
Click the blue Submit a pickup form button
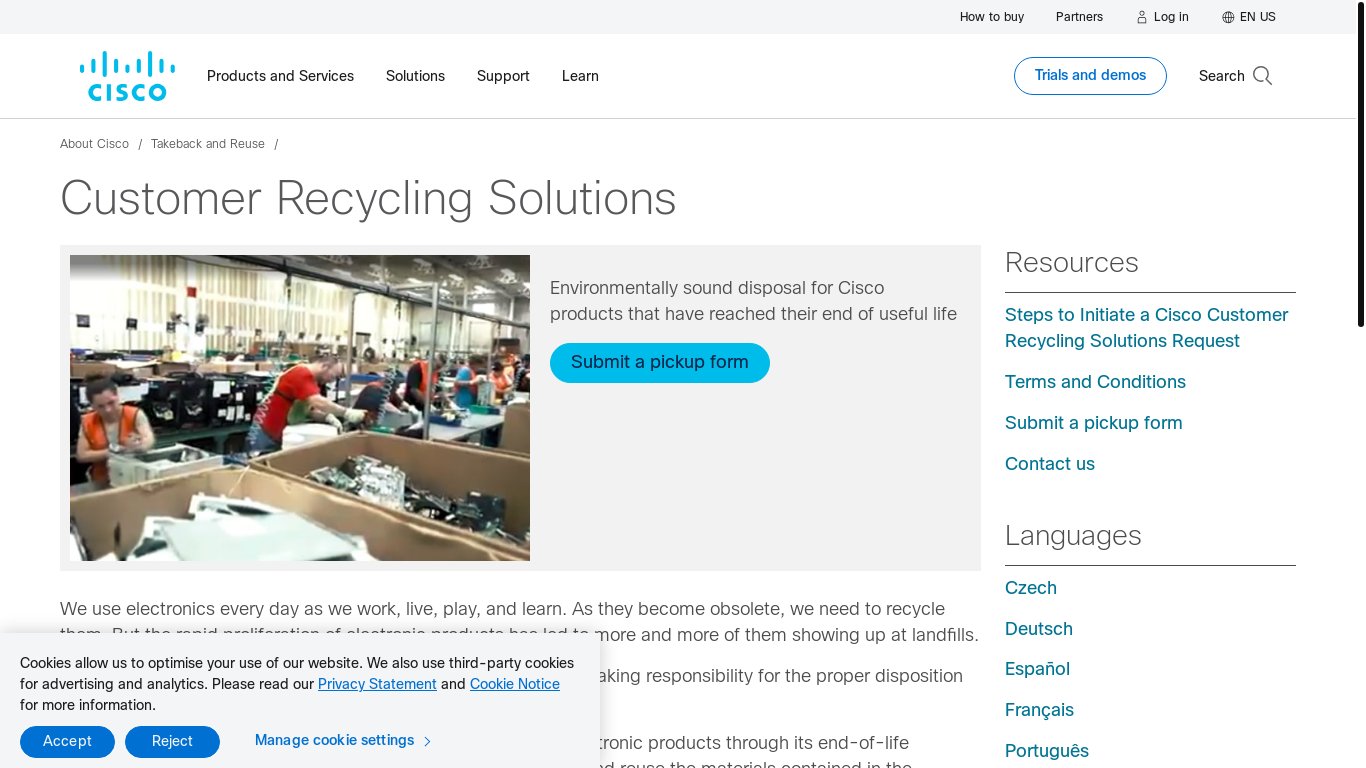(660, 363)
